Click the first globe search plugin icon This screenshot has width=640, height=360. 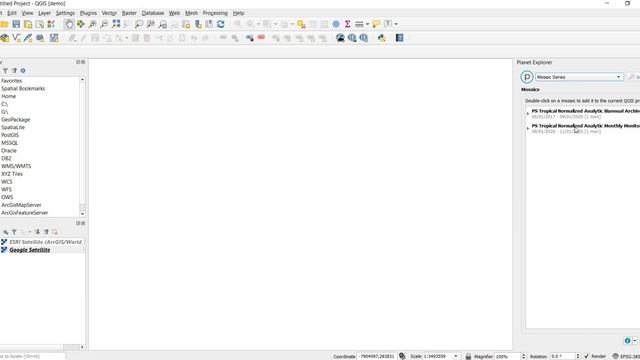pyautogui.click(x=340, y=38)
